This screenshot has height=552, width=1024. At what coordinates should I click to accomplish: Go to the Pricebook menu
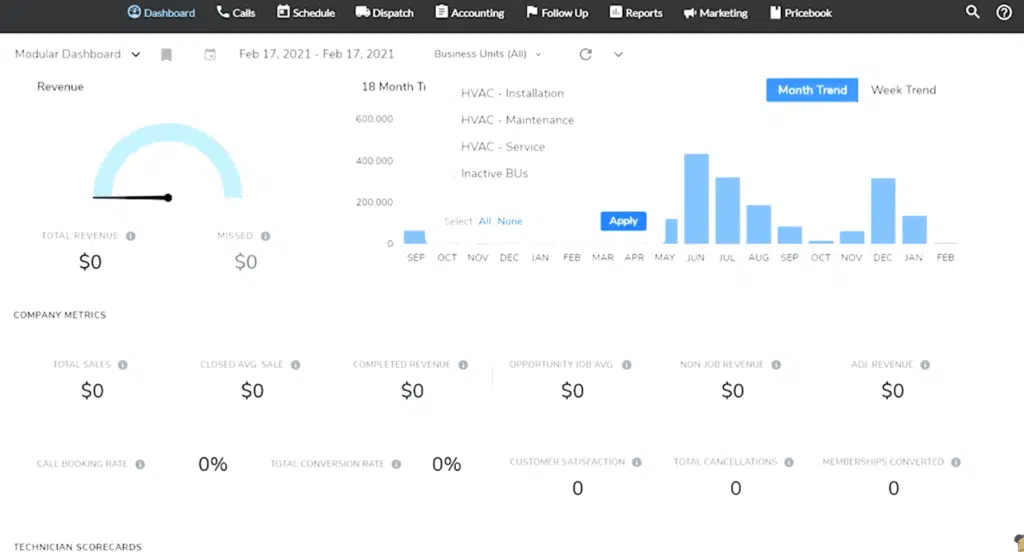pyautogui.click(x=801, y=13)
